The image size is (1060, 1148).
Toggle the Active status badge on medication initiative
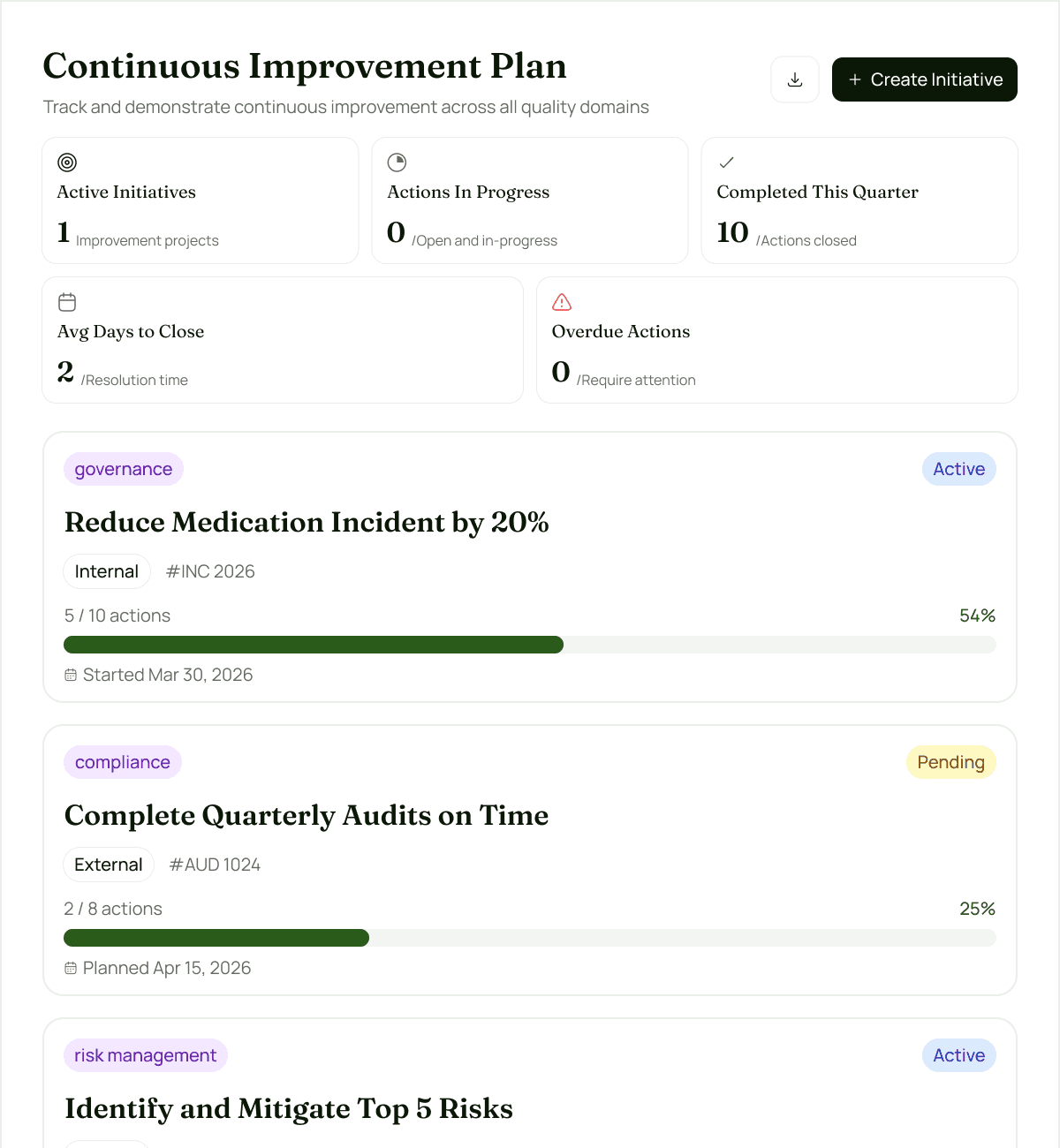tap(958, 469)
